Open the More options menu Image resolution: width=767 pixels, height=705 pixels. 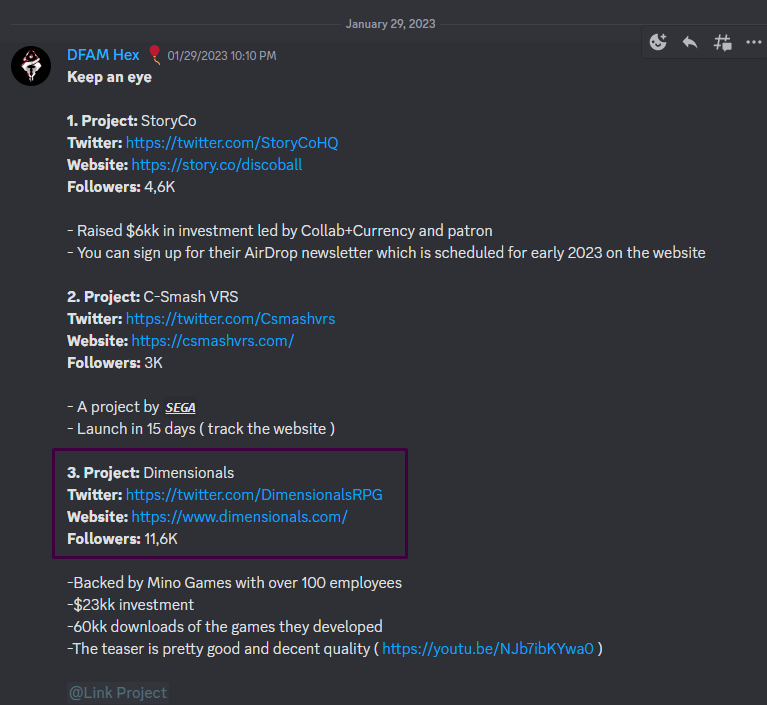(753, 43)
